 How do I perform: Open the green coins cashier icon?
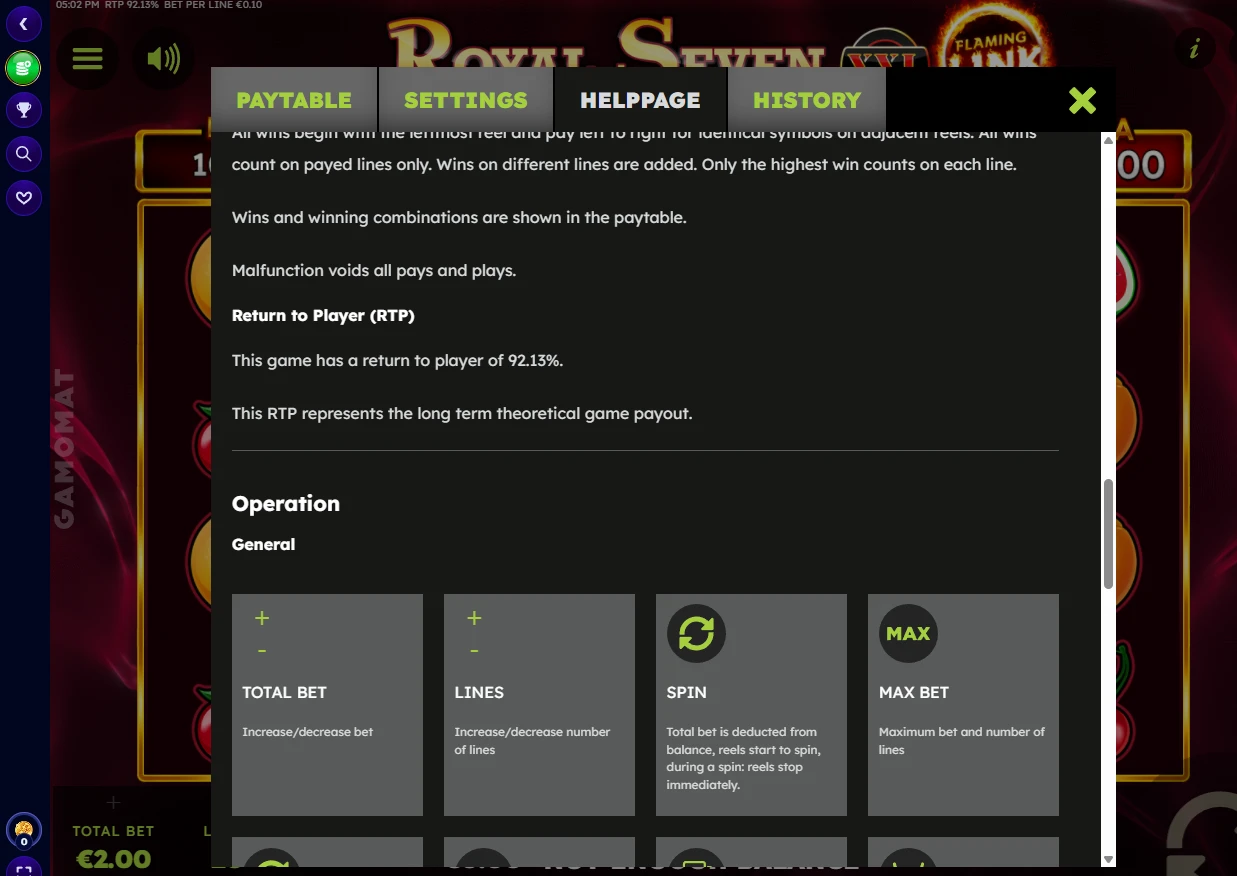[23, 68]
